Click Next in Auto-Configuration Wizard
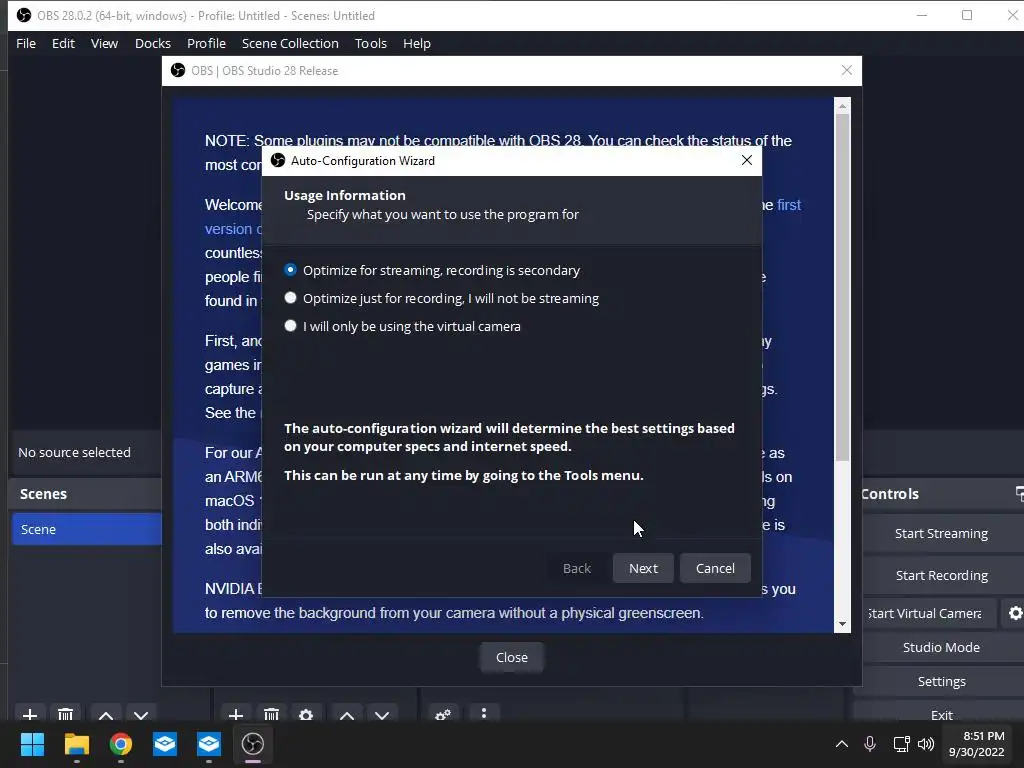Screen dimensions: 1024x768 click(x=643, y=568)
